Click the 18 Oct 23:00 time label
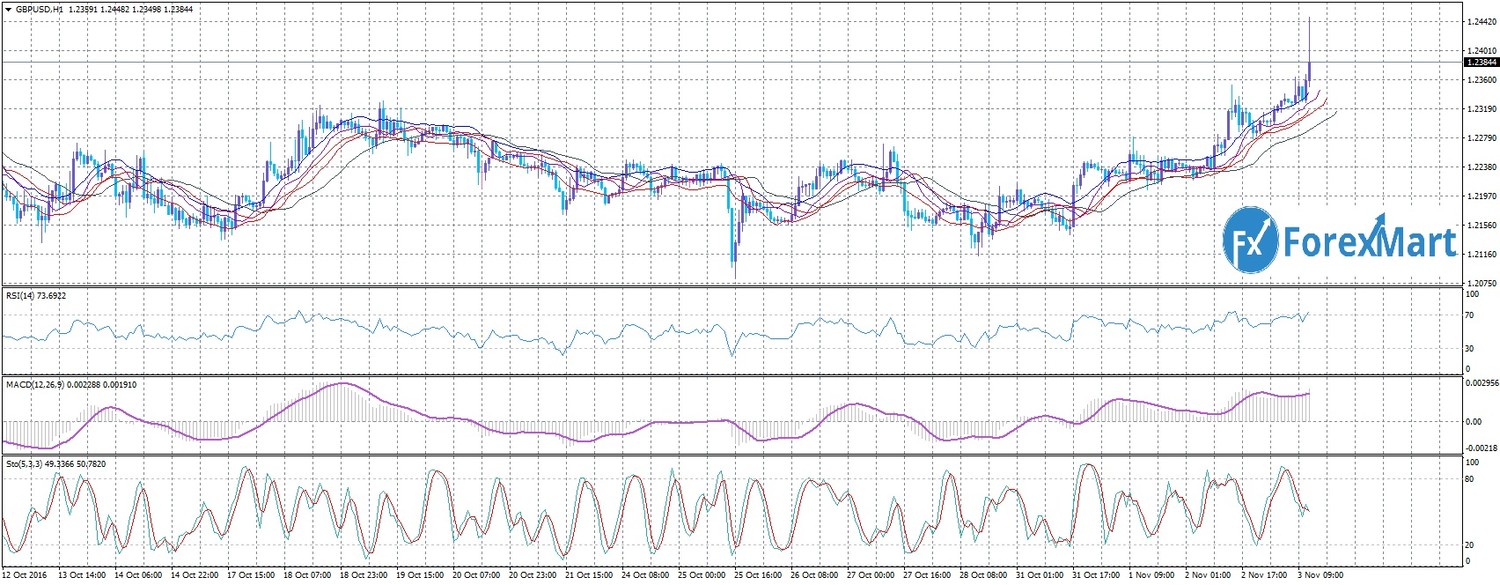This screenshot has height=585, width=1500. [362, 577]
